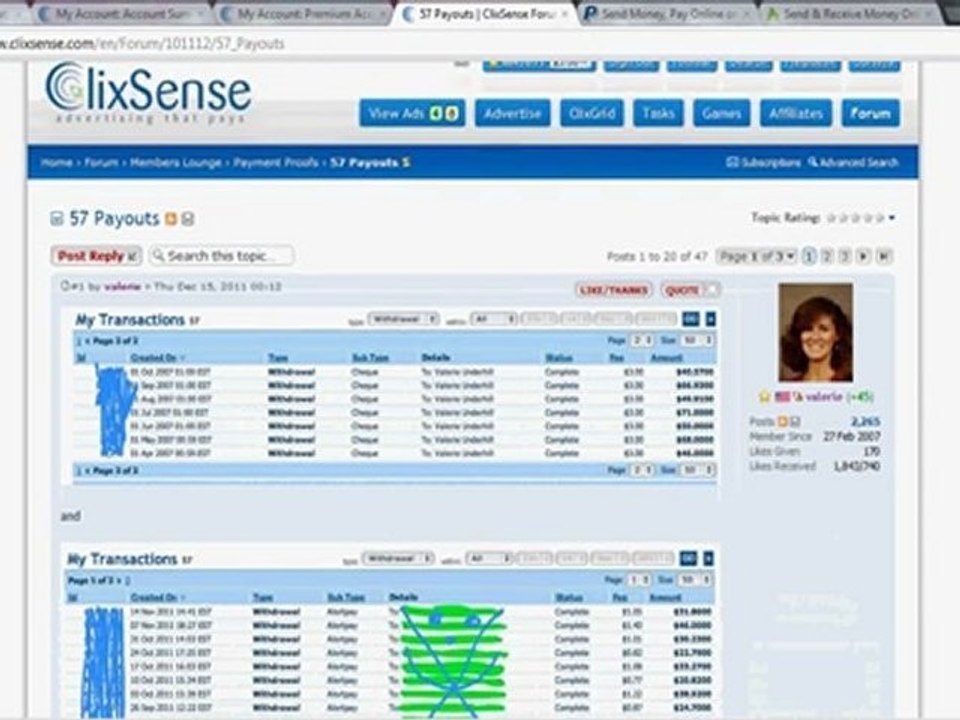960x720 pixels.
Task: Click the next page arrow icon
Action: tap(863, 256)
